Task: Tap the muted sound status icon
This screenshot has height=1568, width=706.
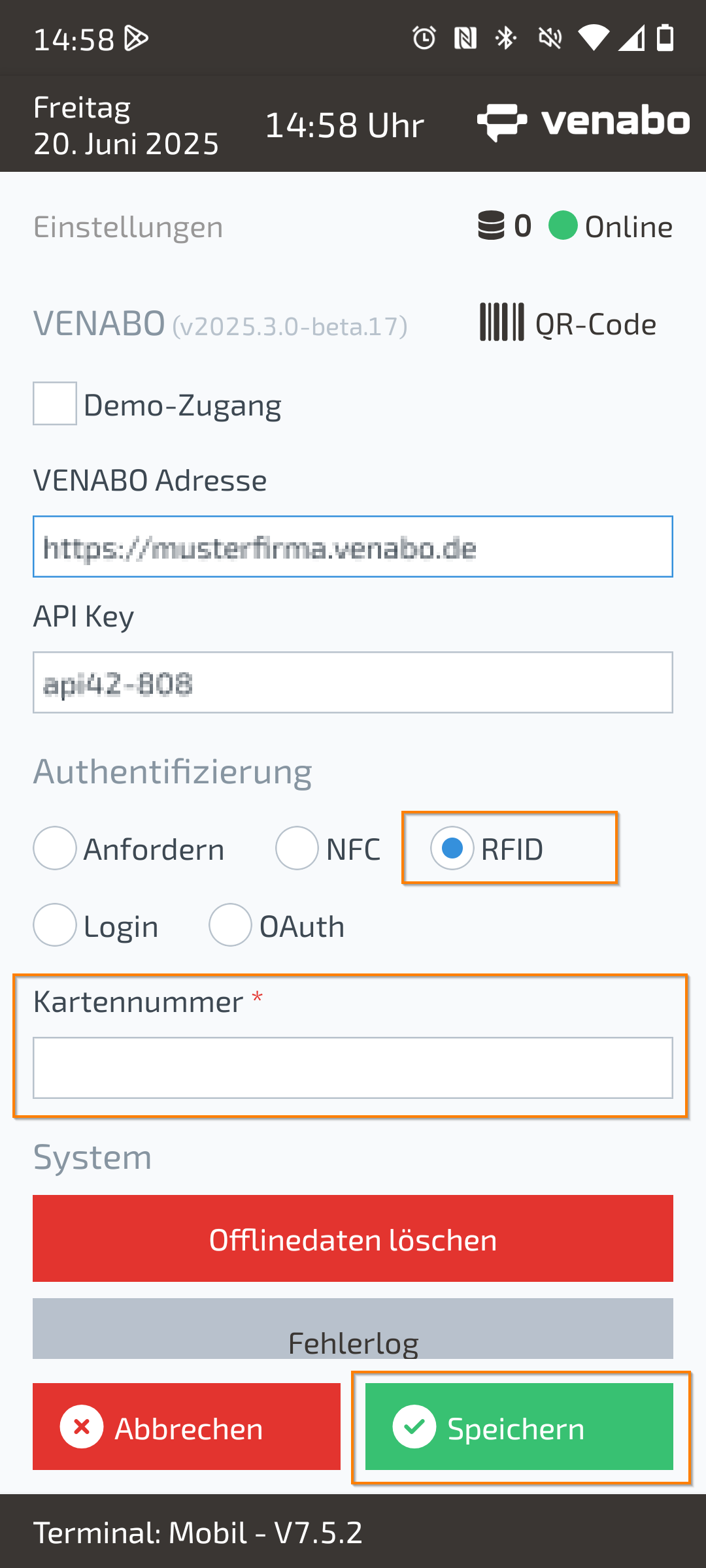Action: click(550, 39)
